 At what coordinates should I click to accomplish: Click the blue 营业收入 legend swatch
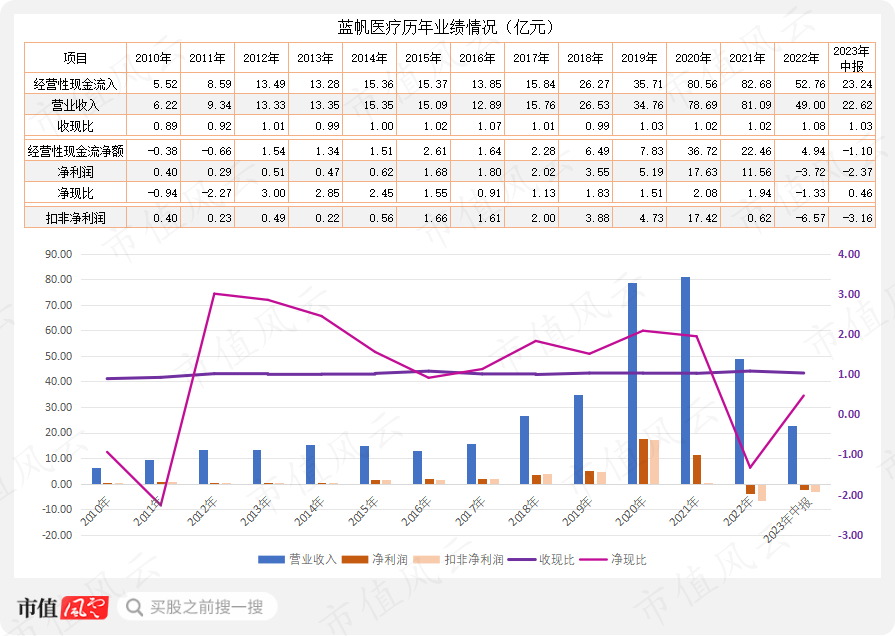[x=271, y=559]
